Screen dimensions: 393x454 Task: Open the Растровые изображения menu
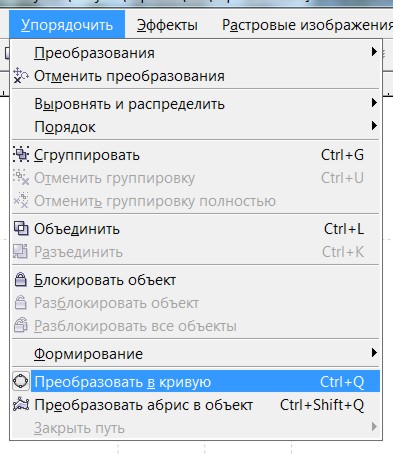click(x=307, y=25)
